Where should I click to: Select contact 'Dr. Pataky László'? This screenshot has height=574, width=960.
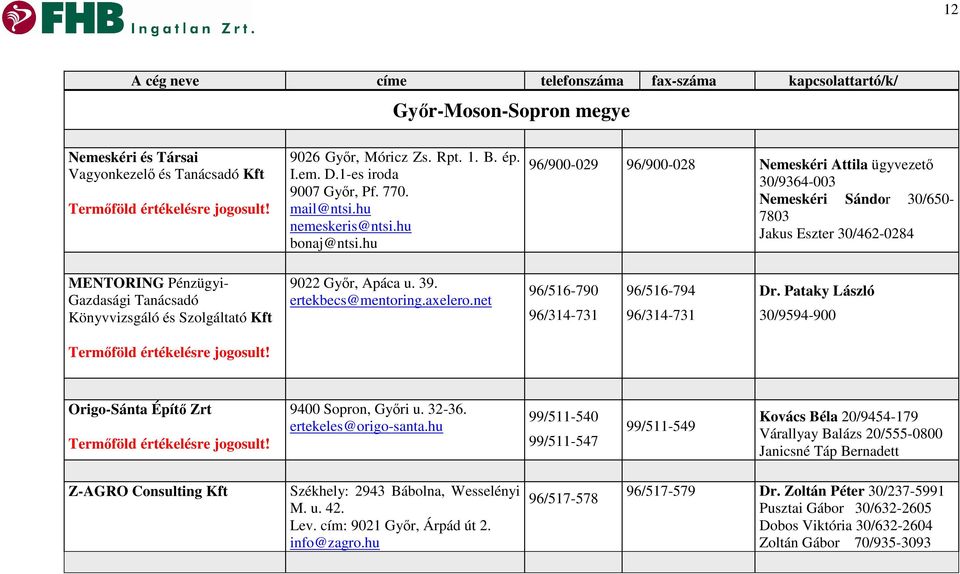coord(817,291)
